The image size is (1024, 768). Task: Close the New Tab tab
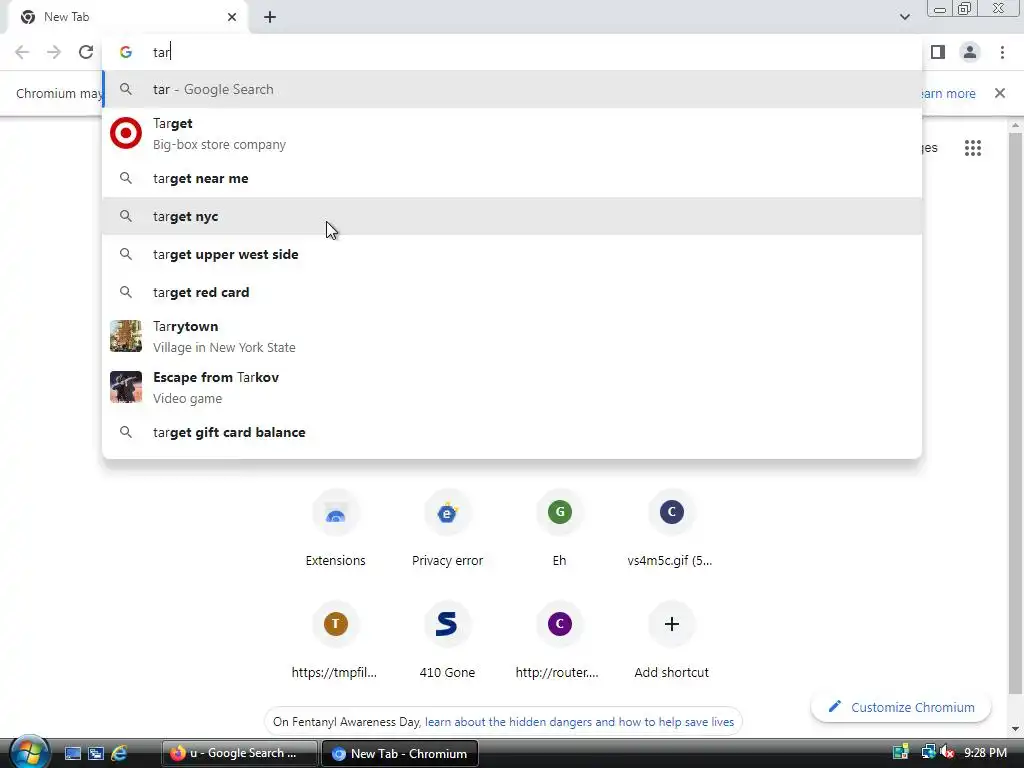pyautogui.click(x=232, y=17)
